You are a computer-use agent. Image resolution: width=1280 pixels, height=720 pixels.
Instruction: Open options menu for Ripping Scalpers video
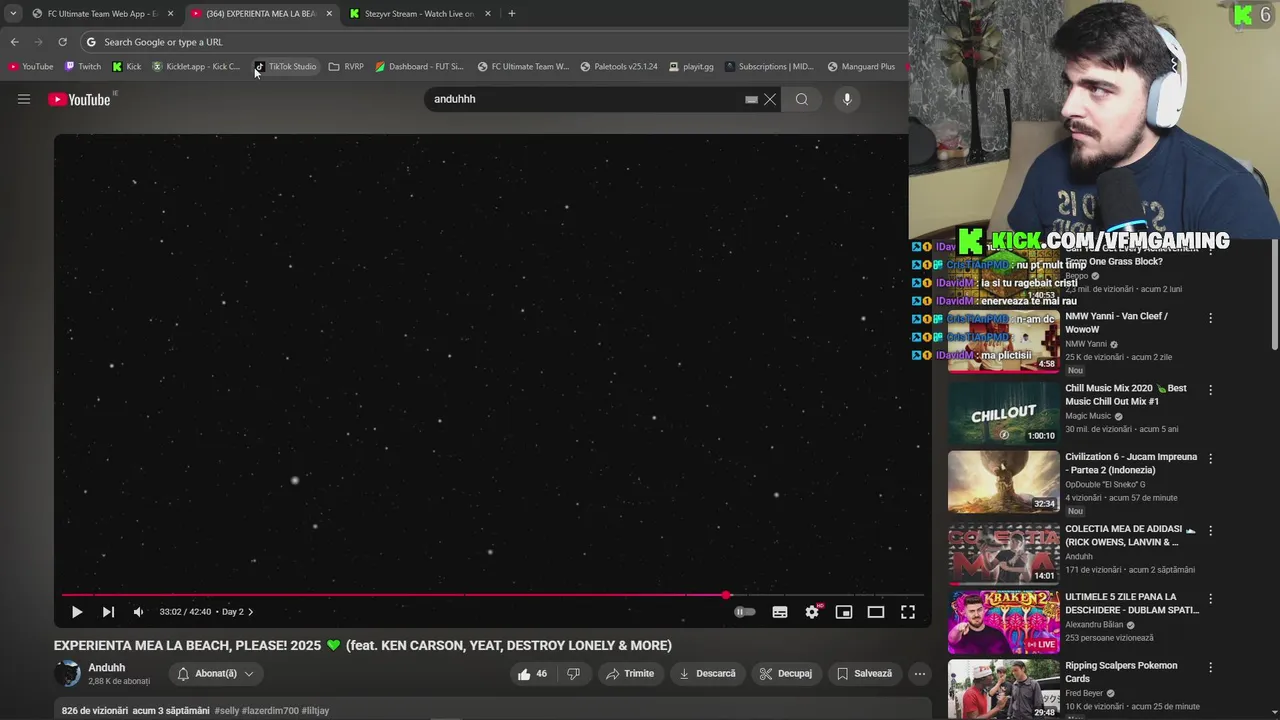(1210, 667)
